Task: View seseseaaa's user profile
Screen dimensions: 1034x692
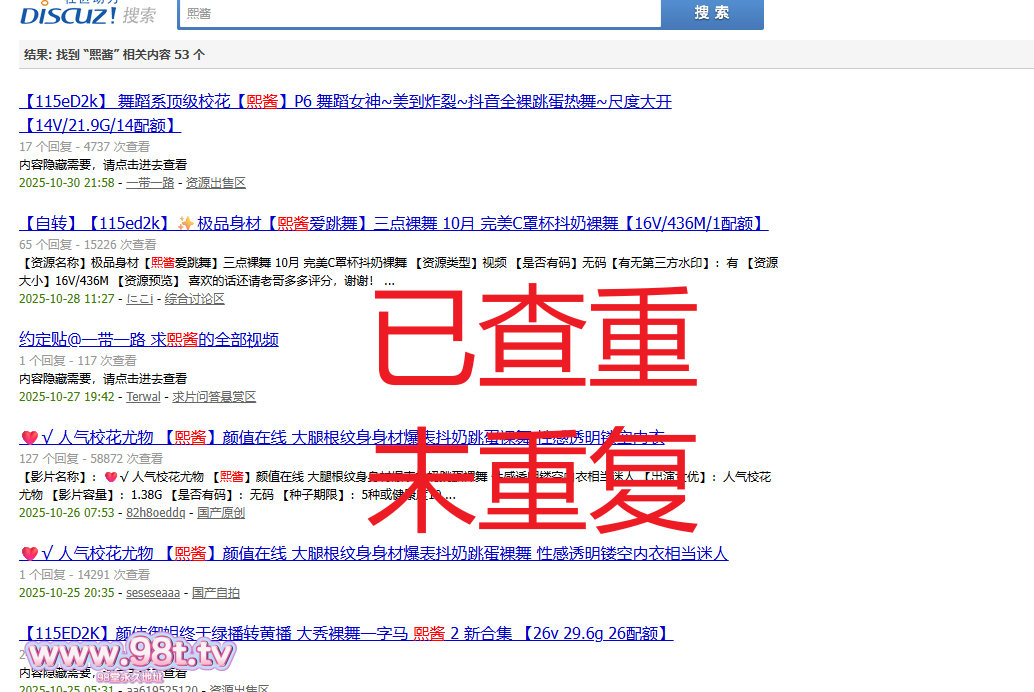Action: 153,593
